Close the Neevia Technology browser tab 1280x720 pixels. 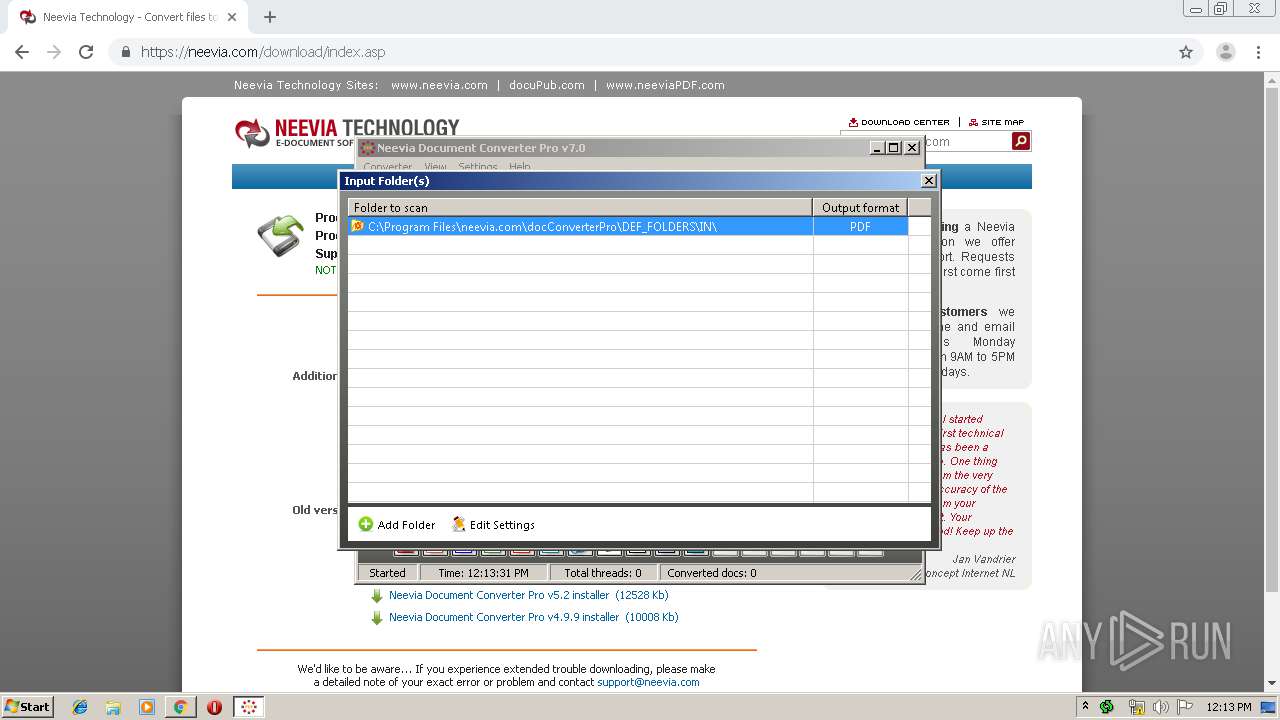point(232,17)
